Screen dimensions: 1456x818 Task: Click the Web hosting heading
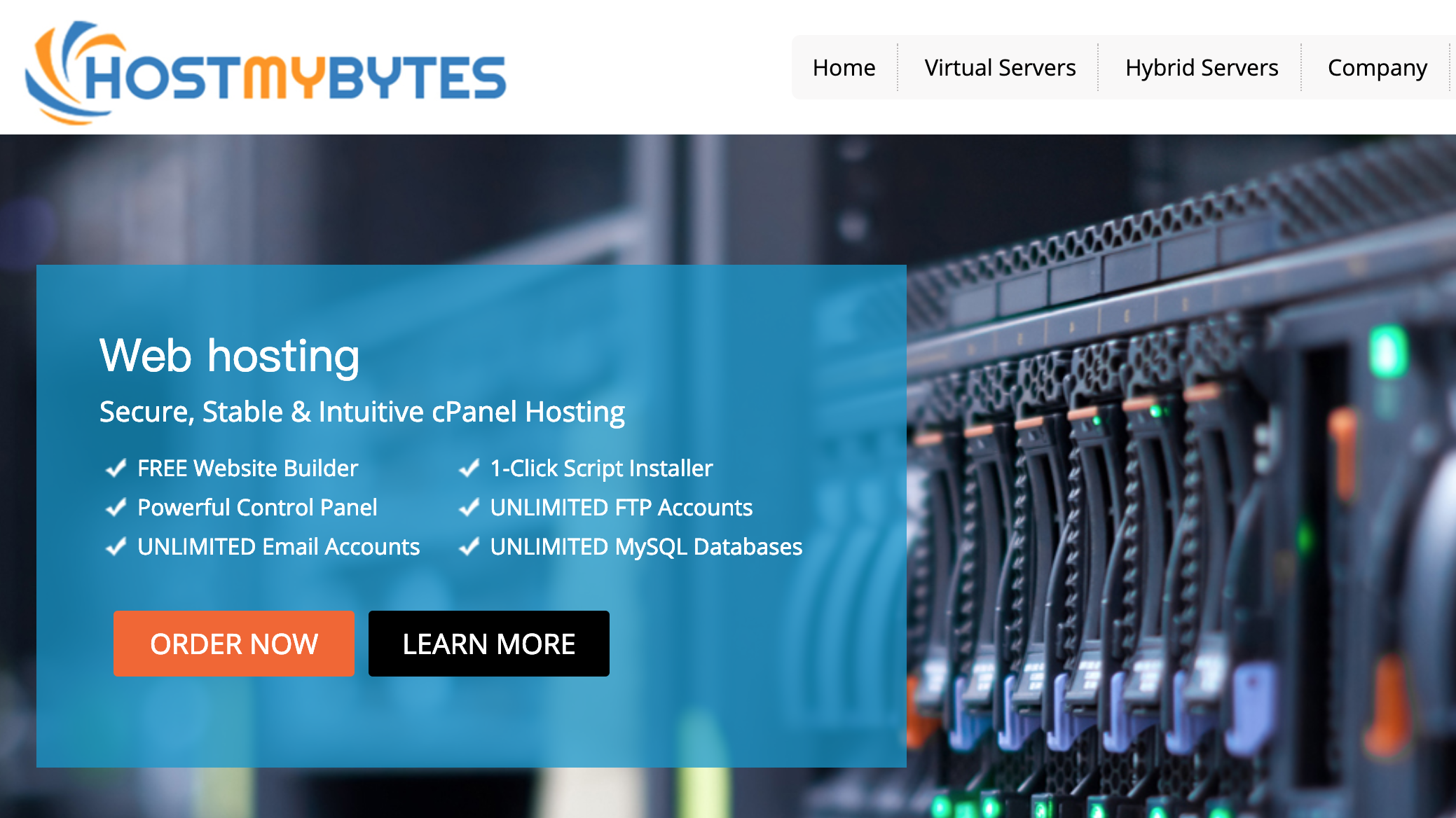click(x=229, y=356)
